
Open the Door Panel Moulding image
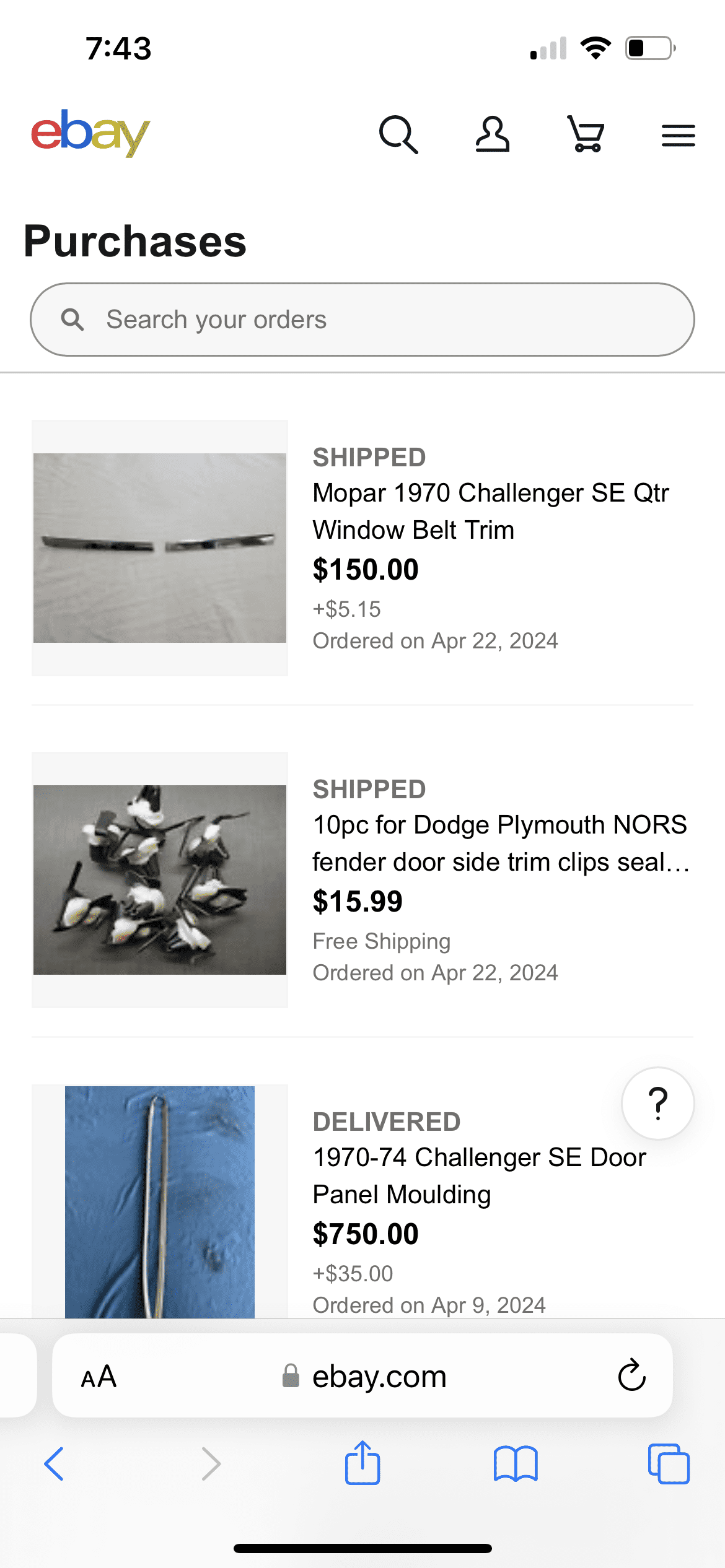(x=160, y=1201)
